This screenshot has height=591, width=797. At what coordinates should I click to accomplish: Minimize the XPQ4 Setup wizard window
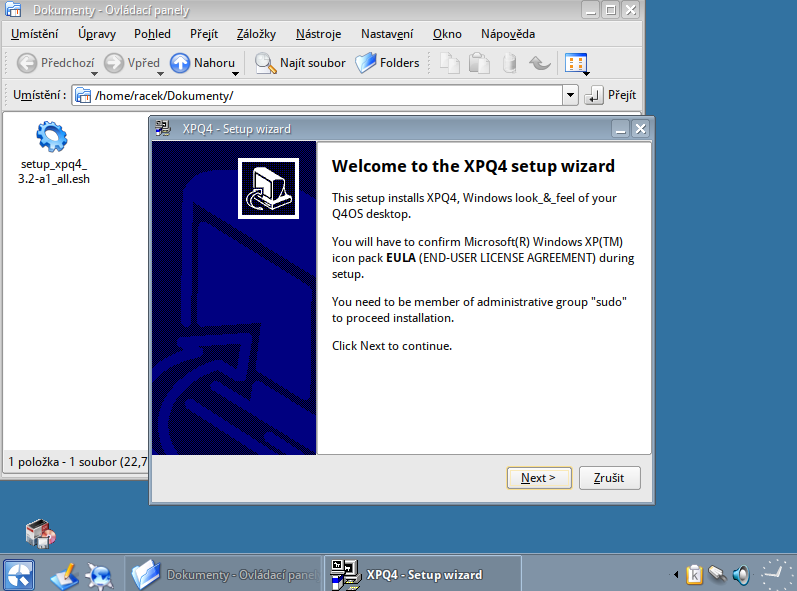pyautogui.click(x=620, y=129)
